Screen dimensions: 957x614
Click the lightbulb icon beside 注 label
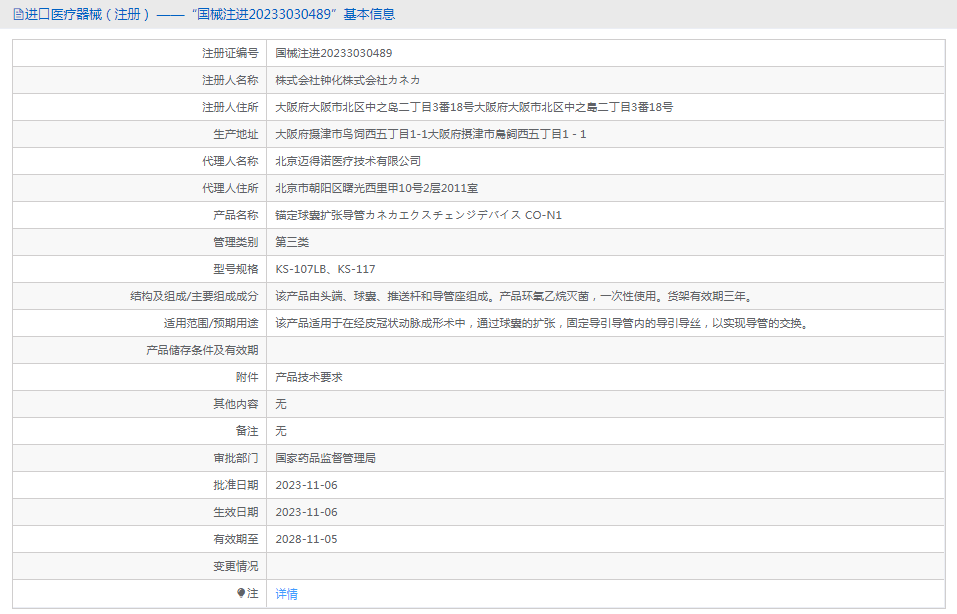click(241, 593)
